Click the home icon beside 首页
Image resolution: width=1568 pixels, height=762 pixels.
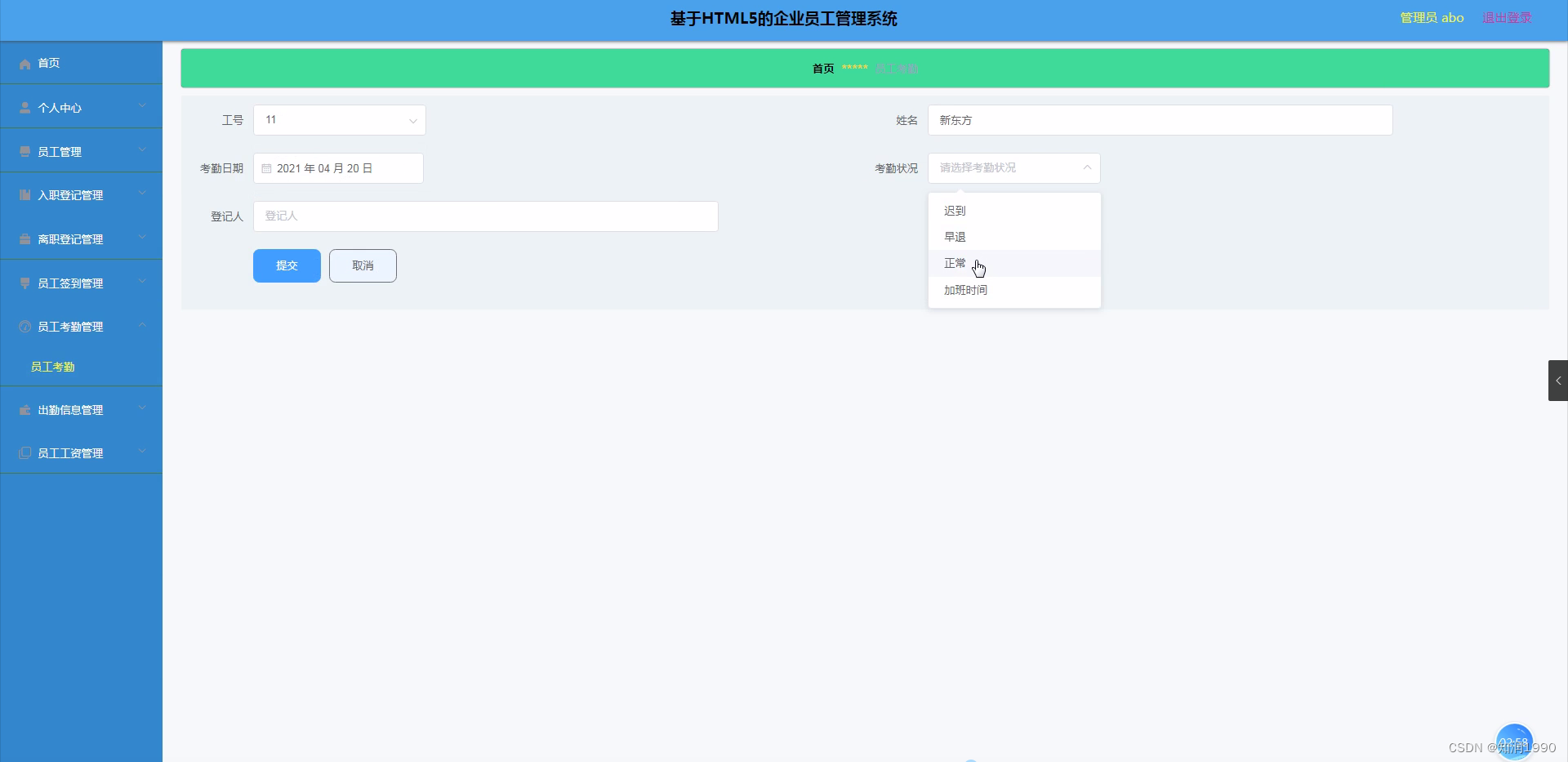click(x=24, y=63)
